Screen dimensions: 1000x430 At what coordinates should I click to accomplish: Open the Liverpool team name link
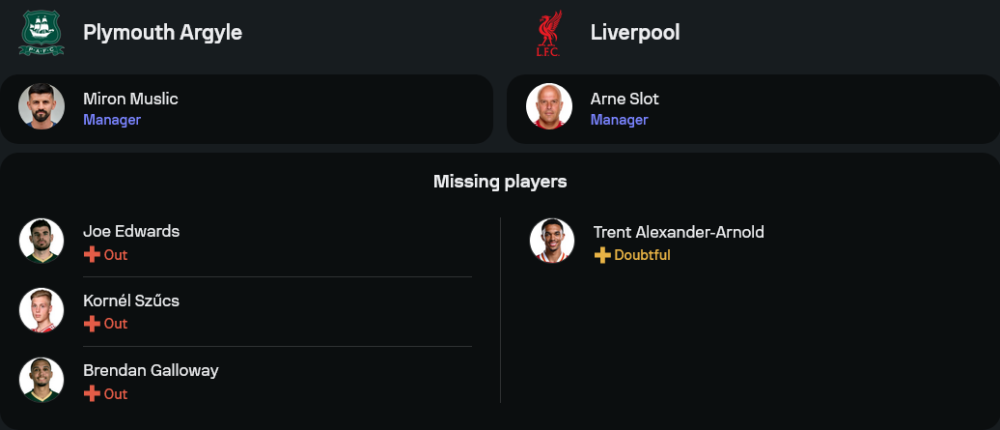coord(635,33)
